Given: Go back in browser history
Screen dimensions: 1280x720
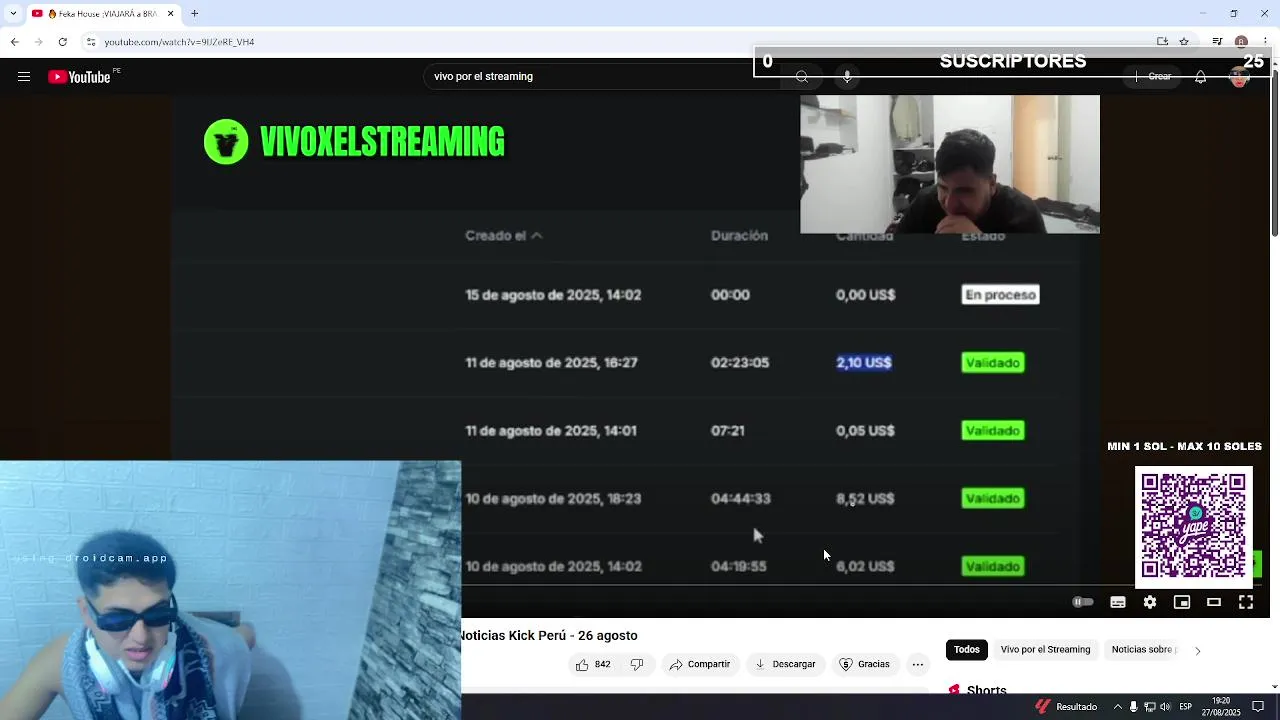Looking at the screenshot, I should tap(14, 42).
